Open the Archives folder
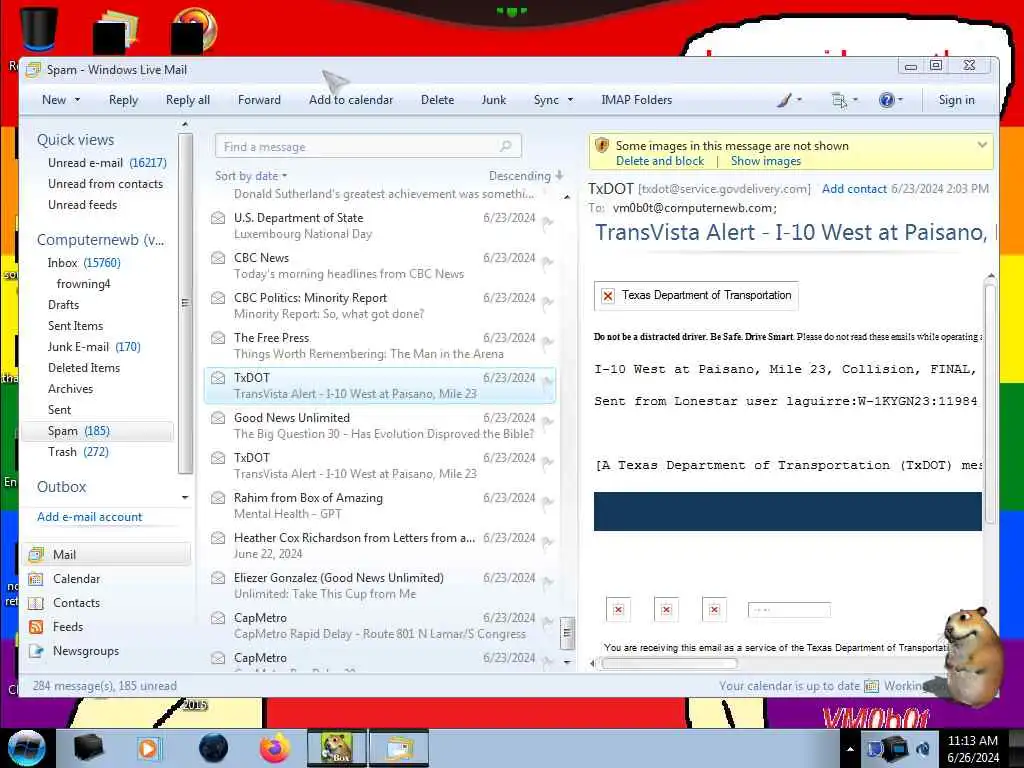Screen dimensions: 1024x768 71,389
